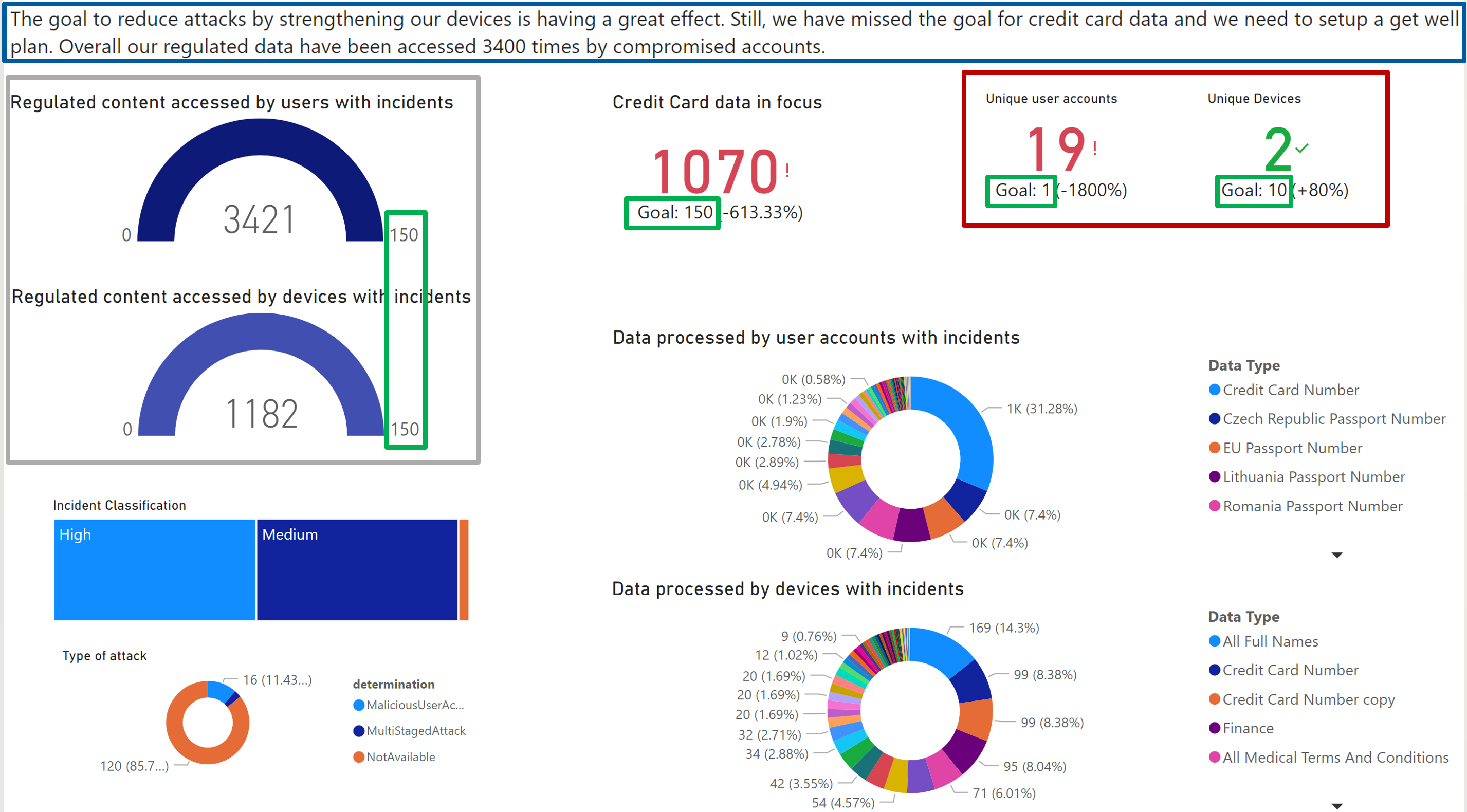
Task: Click the Romania Passport Number legend dot
Action: [x=1214, y=506]
